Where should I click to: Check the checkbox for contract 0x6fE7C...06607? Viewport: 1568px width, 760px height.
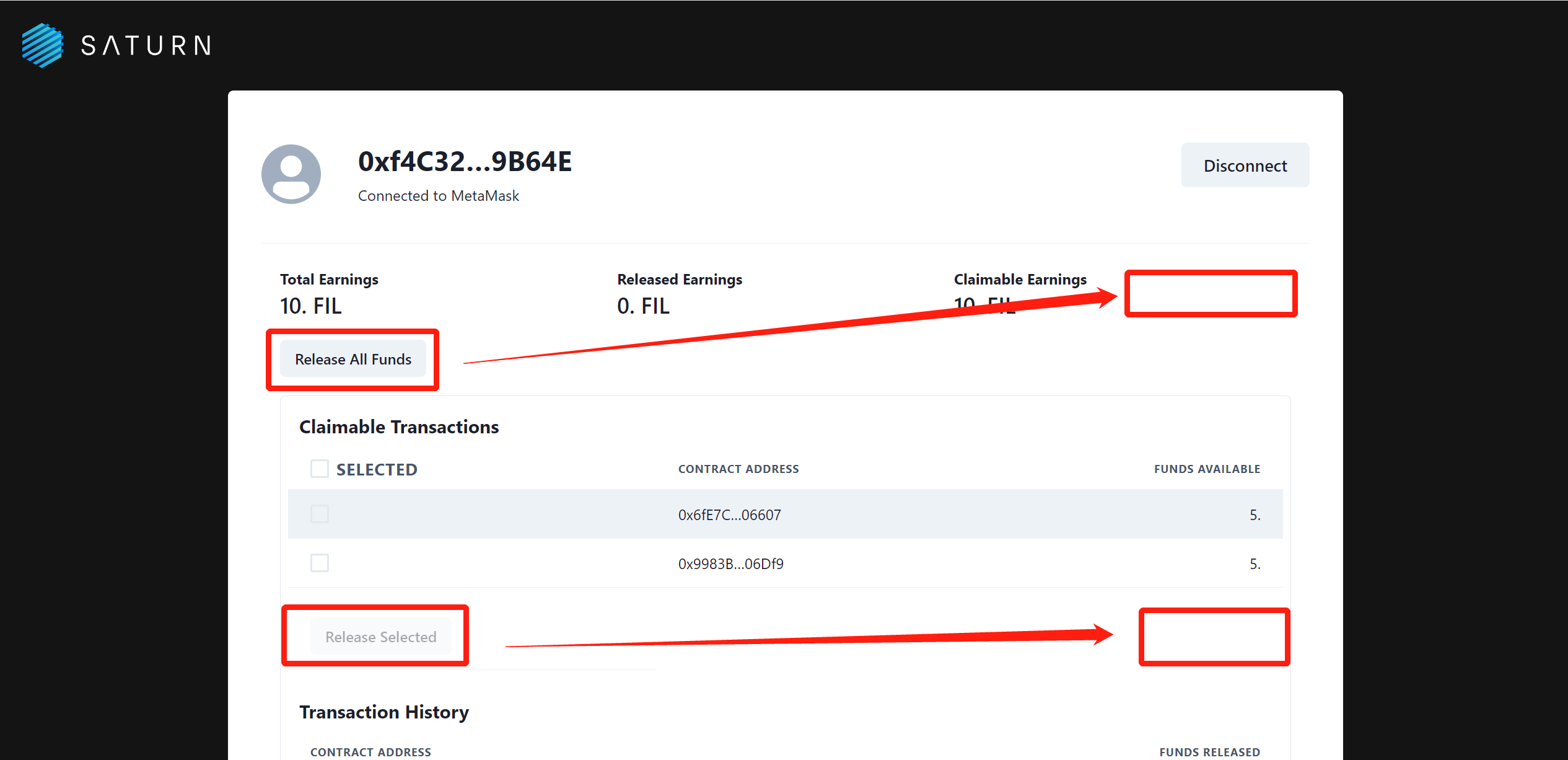coord(319,514)
